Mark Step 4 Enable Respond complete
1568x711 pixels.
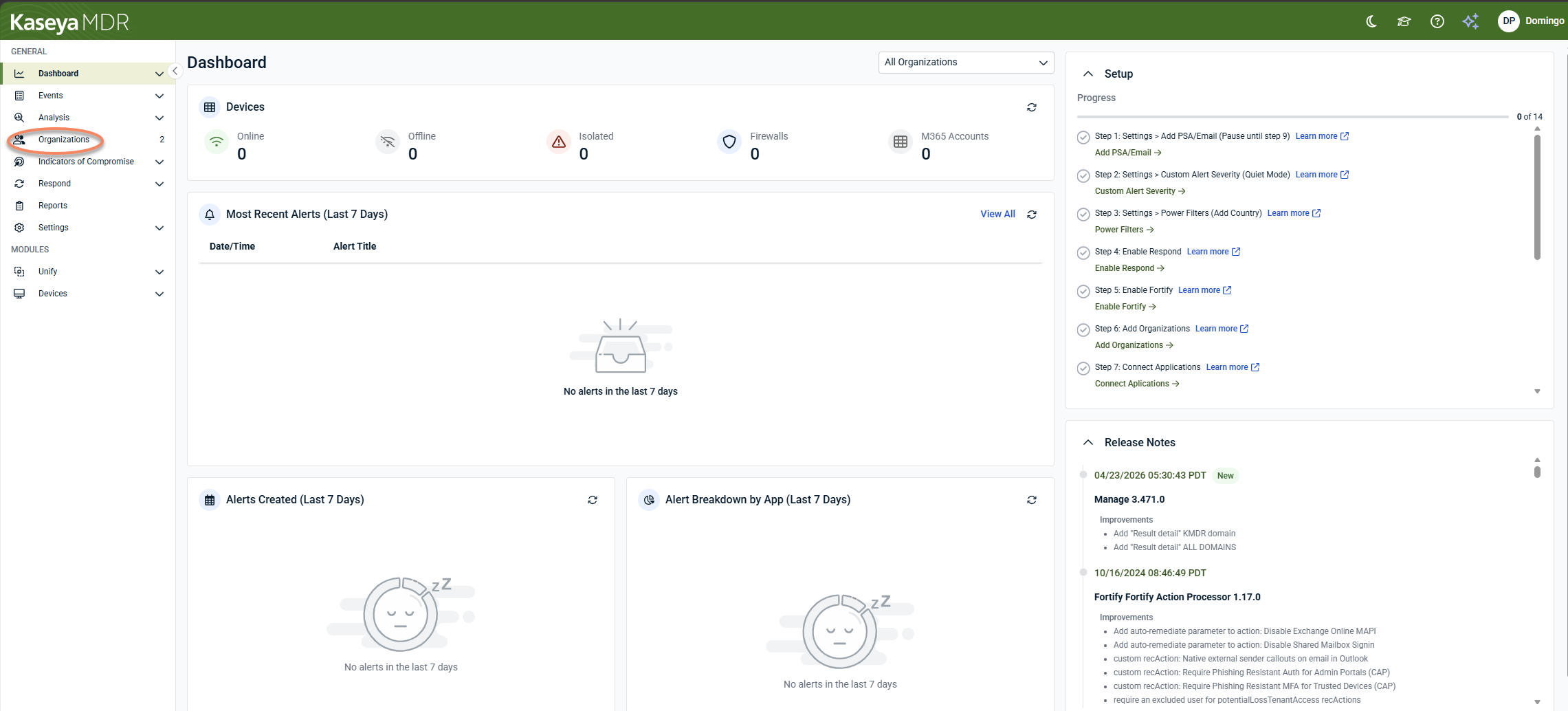pos(1083,252)
